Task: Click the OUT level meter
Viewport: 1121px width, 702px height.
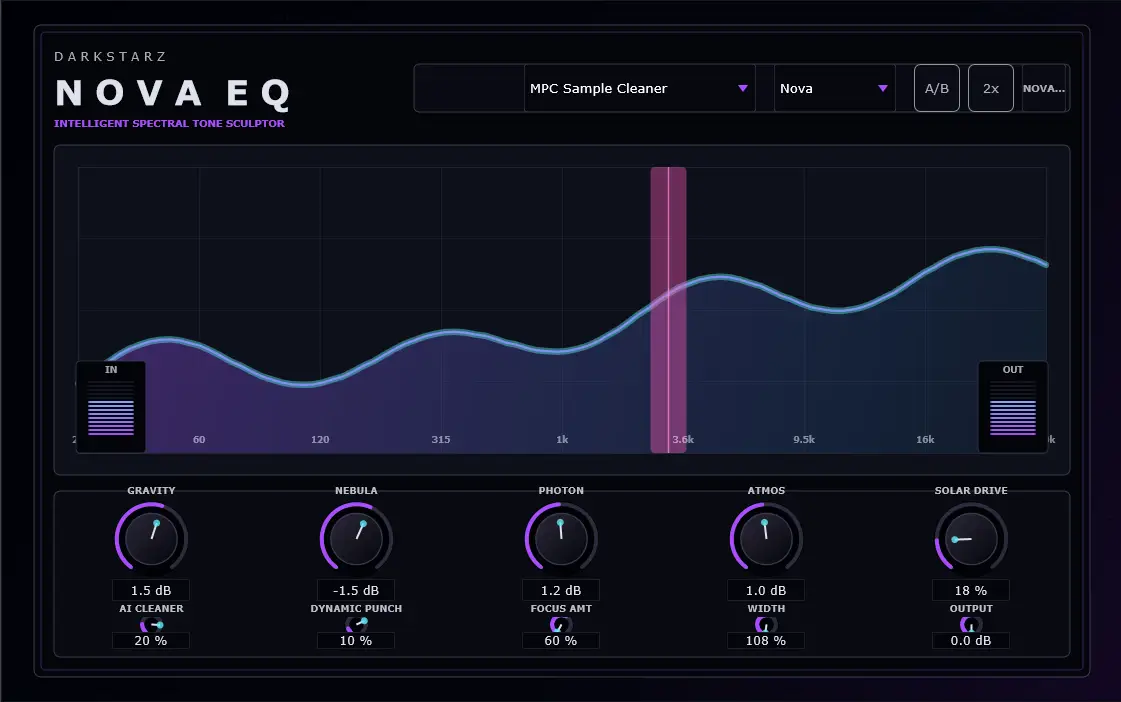Action: [x=1013, y=407]
